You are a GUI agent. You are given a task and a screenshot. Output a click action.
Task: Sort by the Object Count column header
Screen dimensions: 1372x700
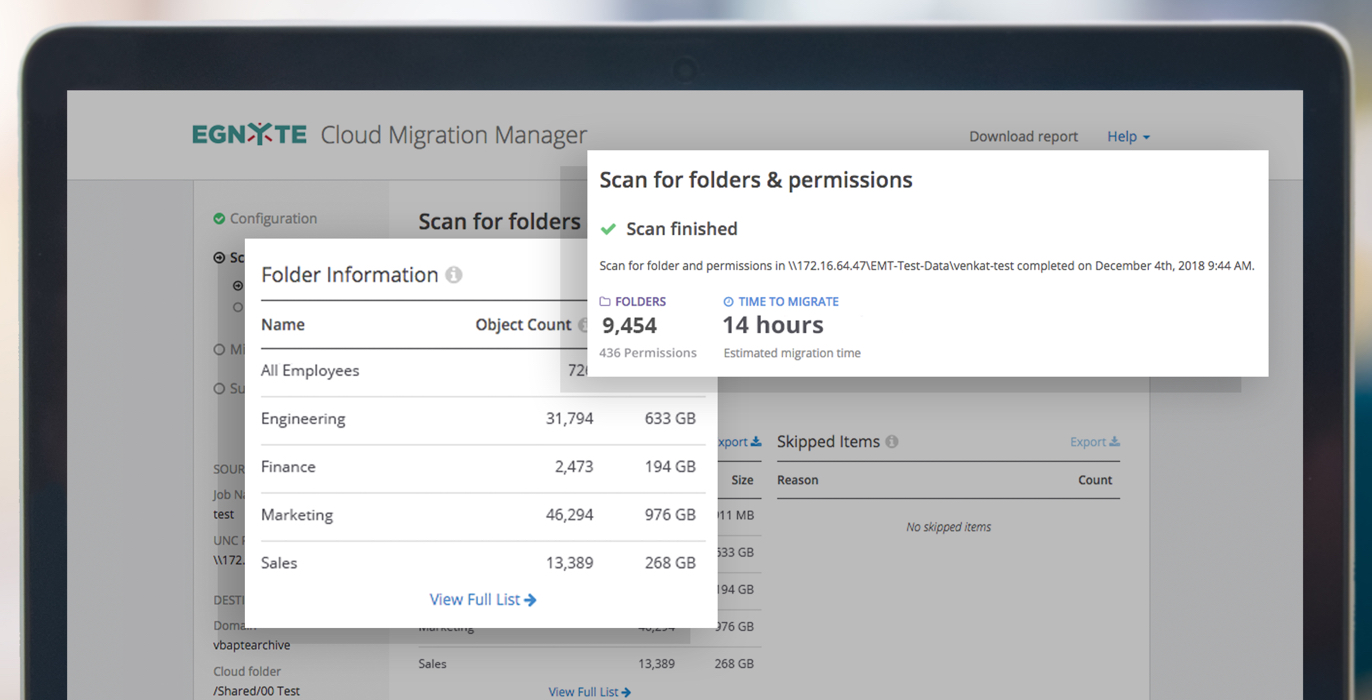[x=523, y=325]
